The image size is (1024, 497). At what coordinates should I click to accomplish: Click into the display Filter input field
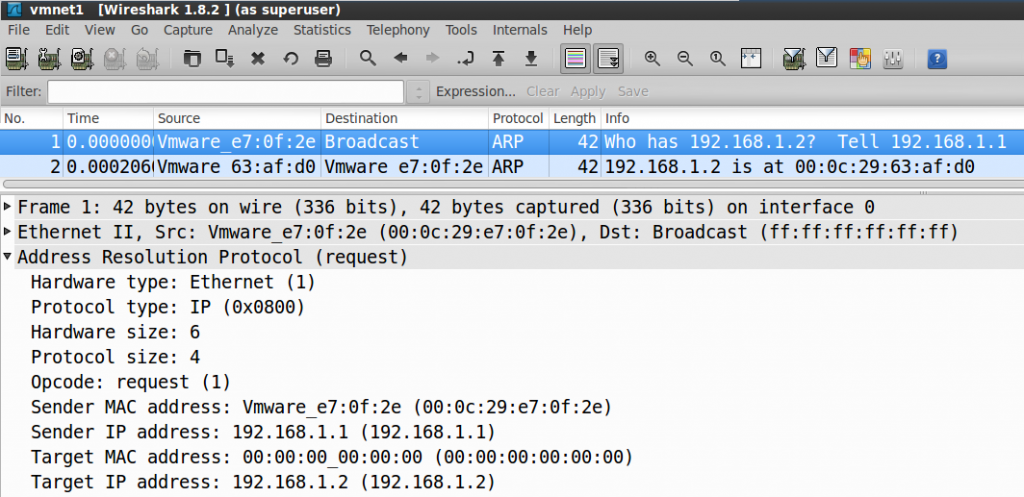pos(225,91)
